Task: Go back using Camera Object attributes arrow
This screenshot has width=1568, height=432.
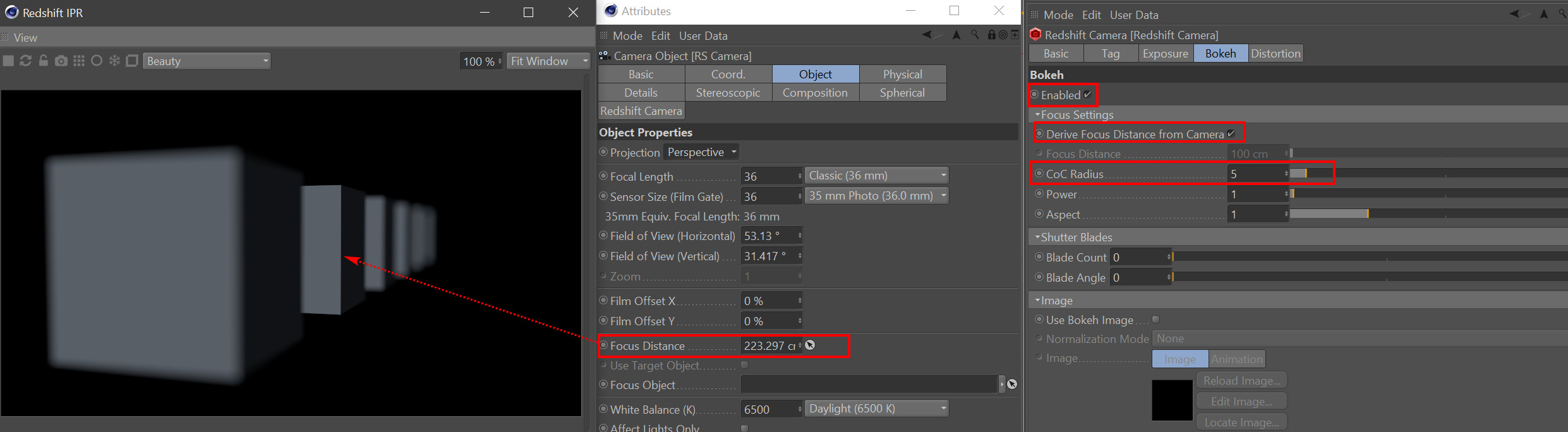Action: click(x=927, y=35)
